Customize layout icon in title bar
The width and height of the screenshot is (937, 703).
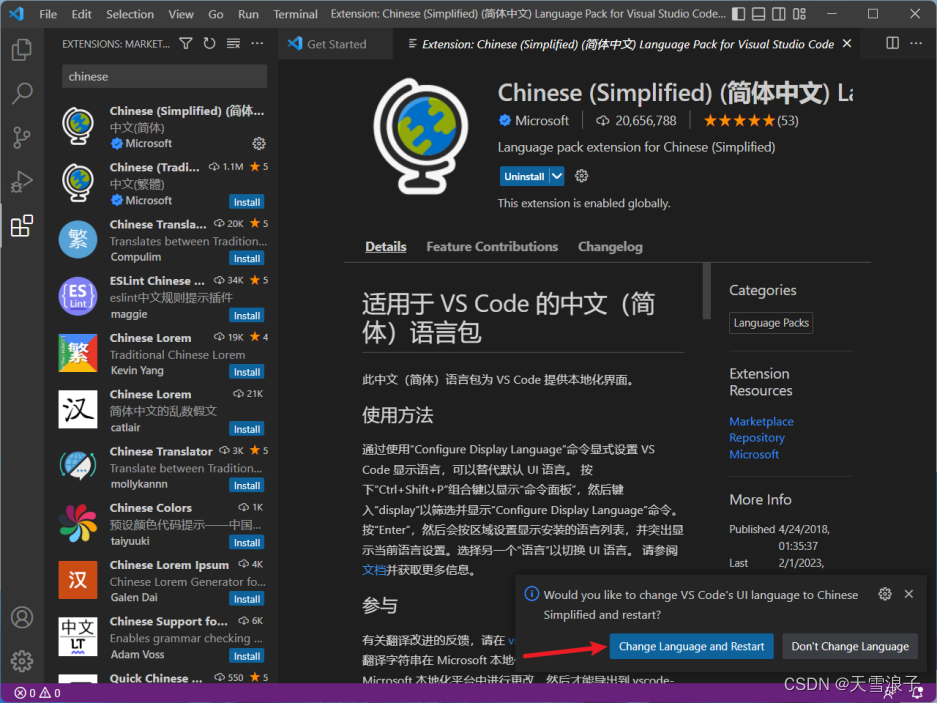click(x=800, y=14)
